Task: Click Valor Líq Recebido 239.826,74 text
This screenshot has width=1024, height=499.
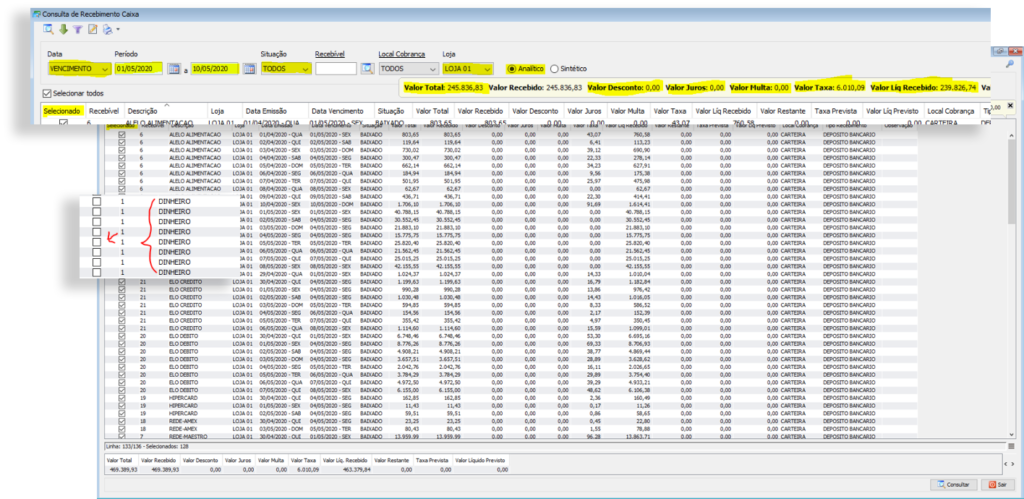Action: (x=923, y=86)
